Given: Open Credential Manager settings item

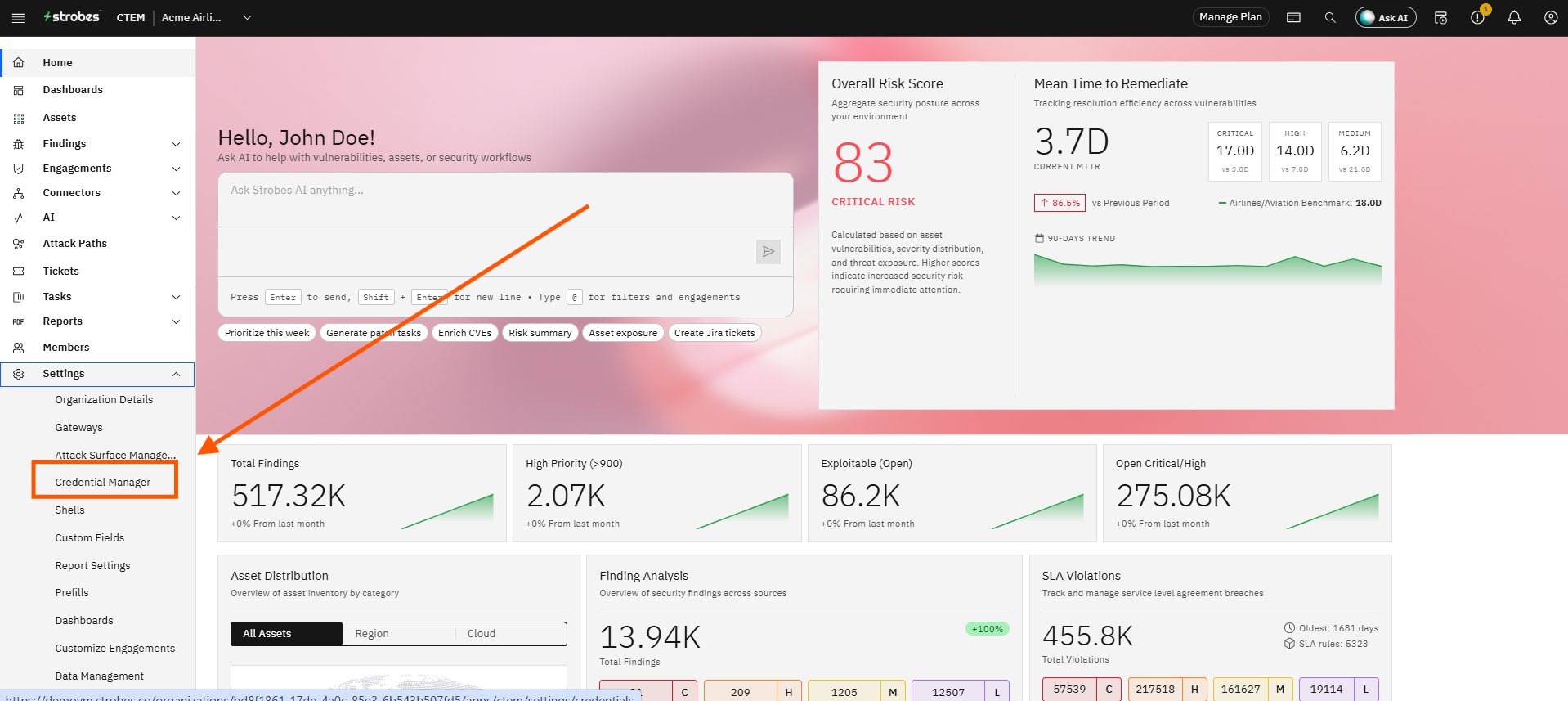Looking at the screenshot, I should point(103,483).
